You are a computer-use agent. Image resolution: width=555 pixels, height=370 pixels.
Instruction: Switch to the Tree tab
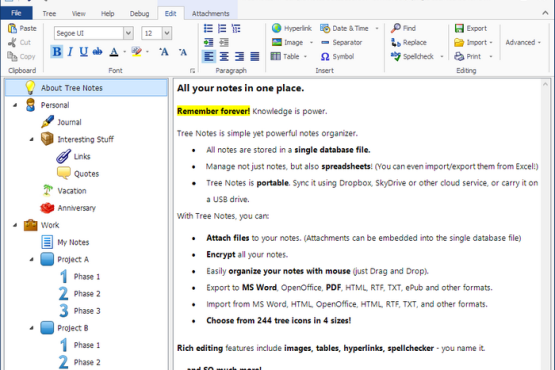(x=49, y=13)
